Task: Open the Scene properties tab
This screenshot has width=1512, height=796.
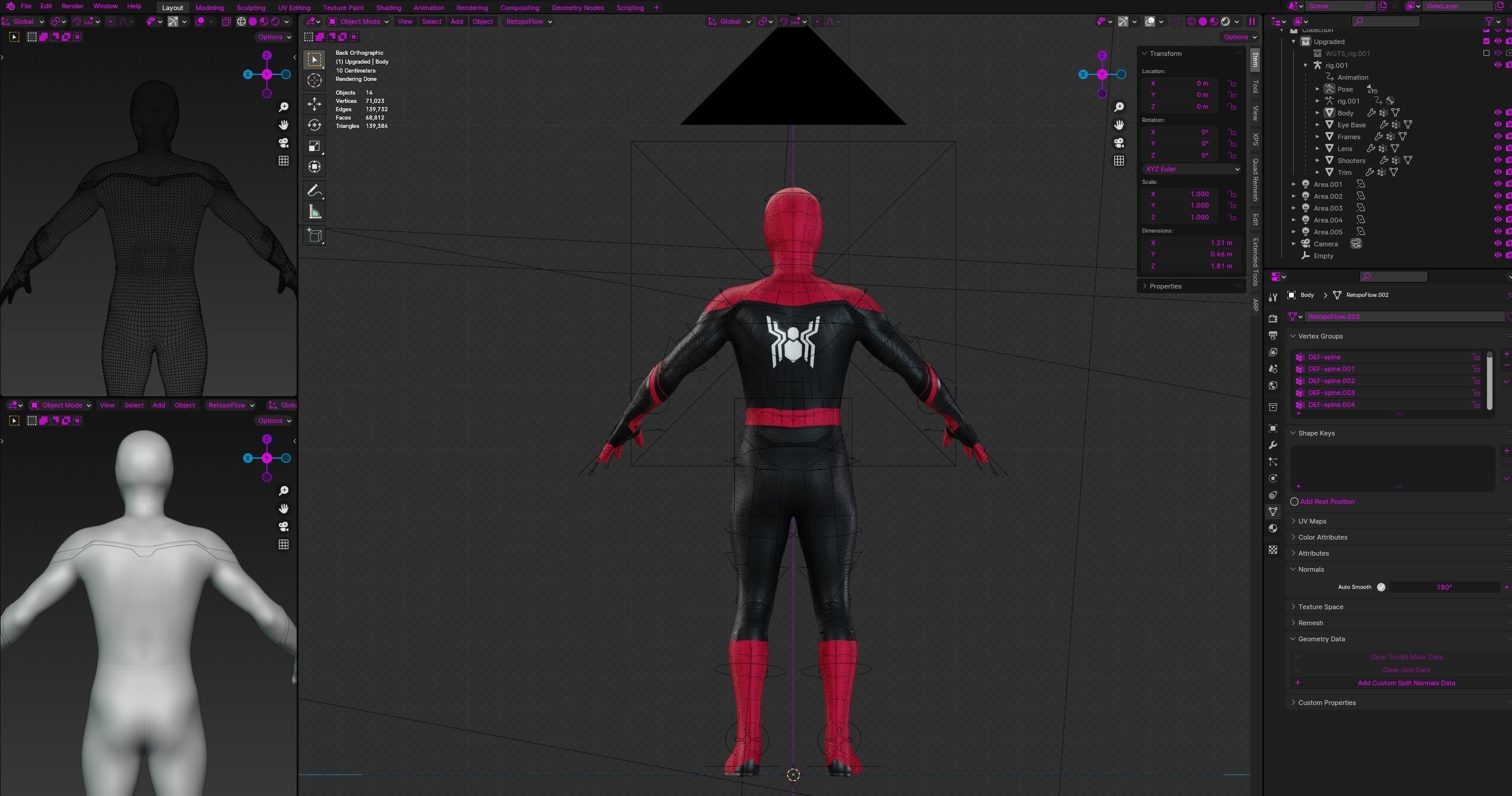Action: pos(1273,369)
